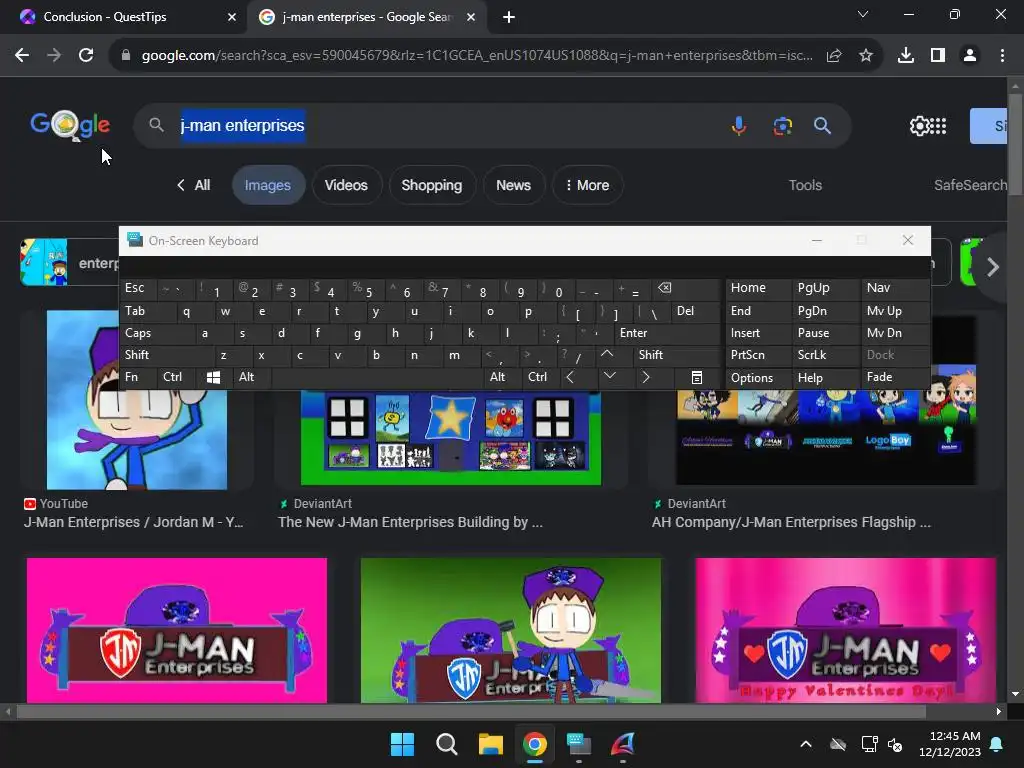Reload the page with refresh icon
This screenshot has width=1024, height=768.
click(x=86, y=56)
